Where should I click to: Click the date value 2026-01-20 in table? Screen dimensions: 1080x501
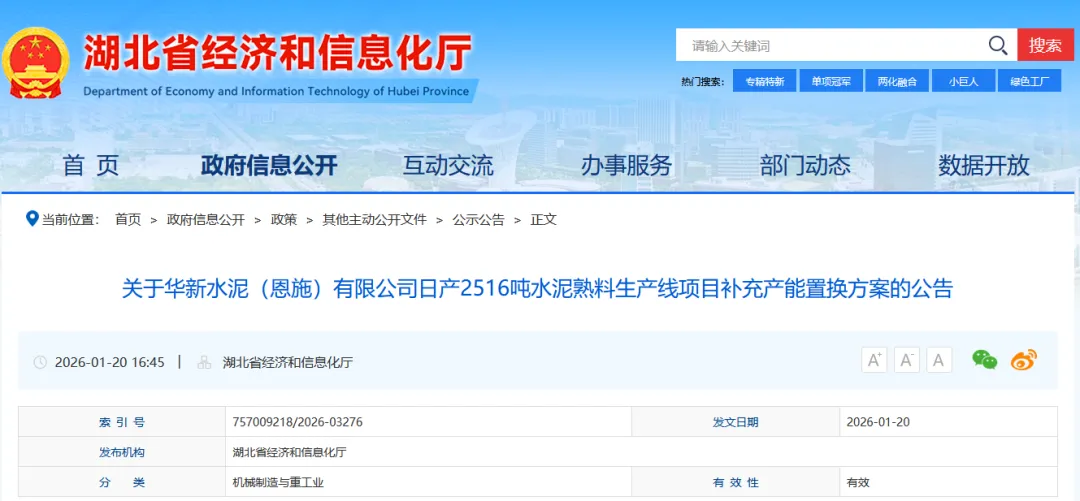[x=878, y=422]
